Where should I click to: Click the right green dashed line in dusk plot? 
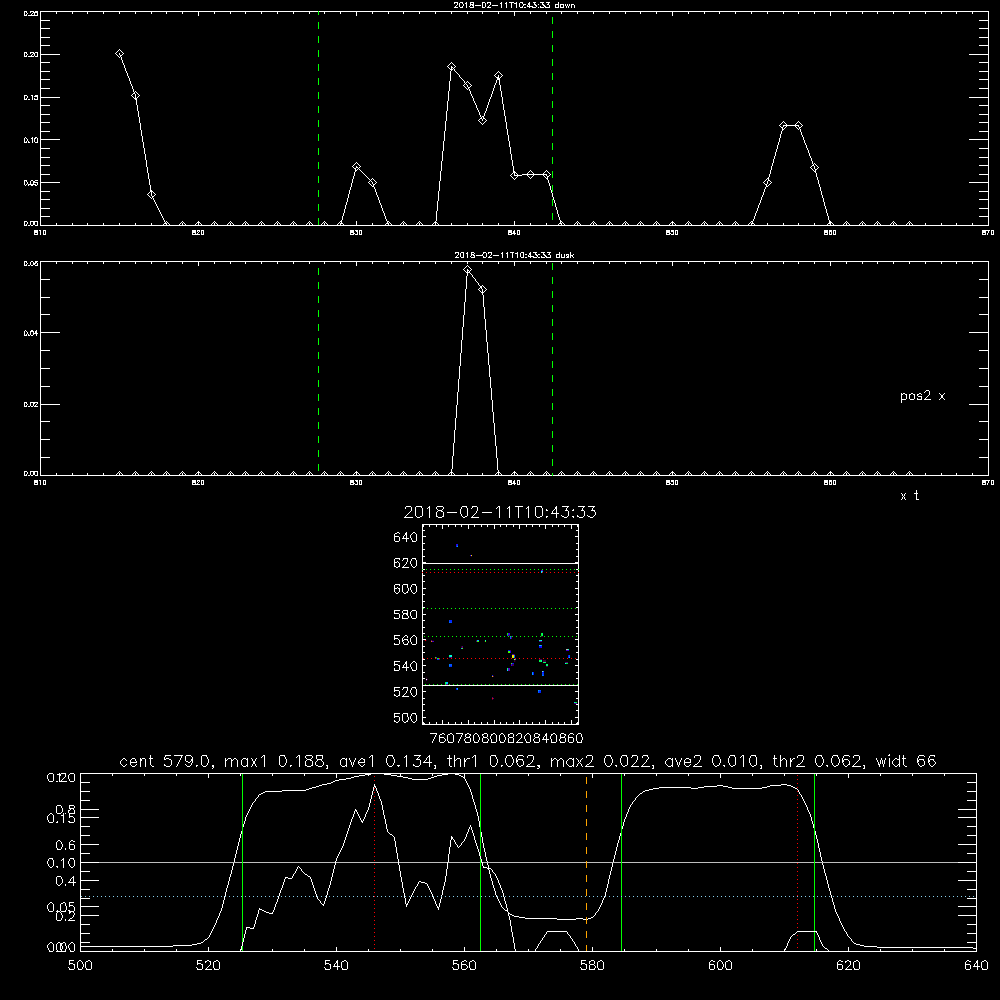click(x=552, y=368)
